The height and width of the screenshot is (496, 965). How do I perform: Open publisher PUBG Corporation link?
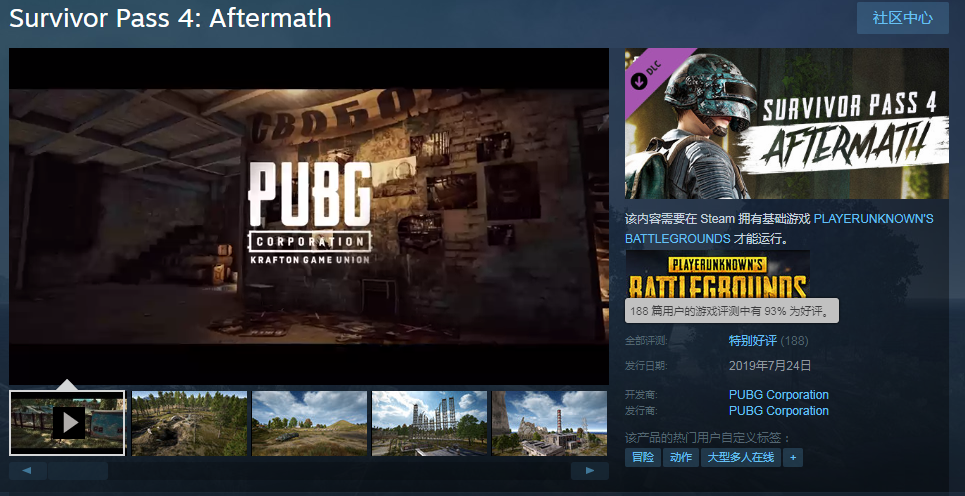click(779, 410)
